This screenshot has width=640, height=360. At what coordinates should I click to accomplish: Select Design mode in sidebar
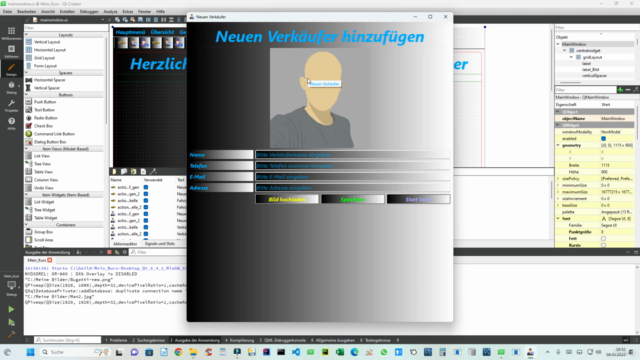point(11,69)
